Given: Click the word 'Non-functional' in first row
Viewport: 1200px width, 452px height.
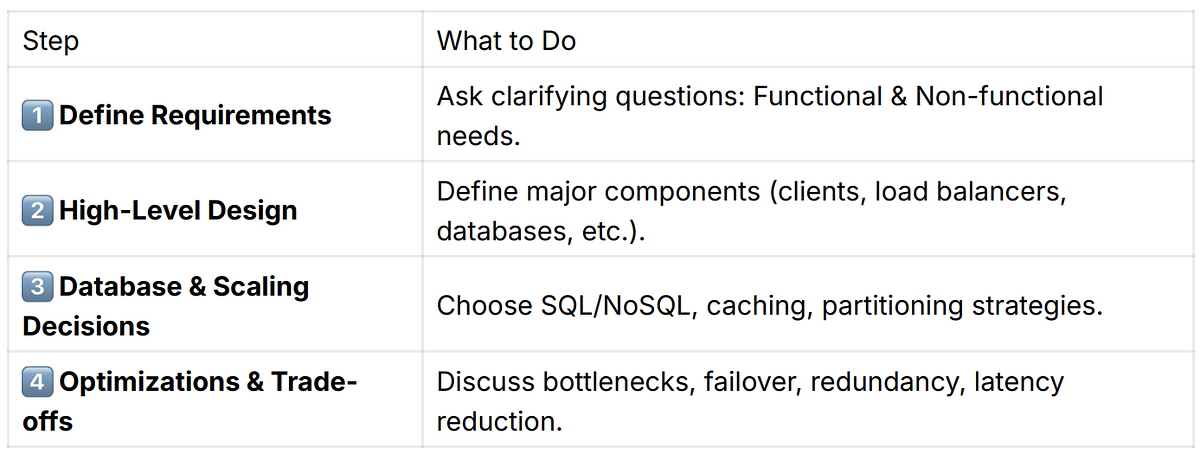Looking at the screenshot, I should tap(1009, 96).
